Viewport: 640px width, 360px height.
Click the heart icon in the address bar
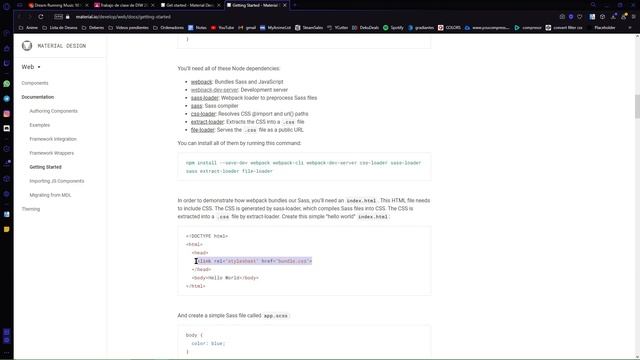point(580,17)
